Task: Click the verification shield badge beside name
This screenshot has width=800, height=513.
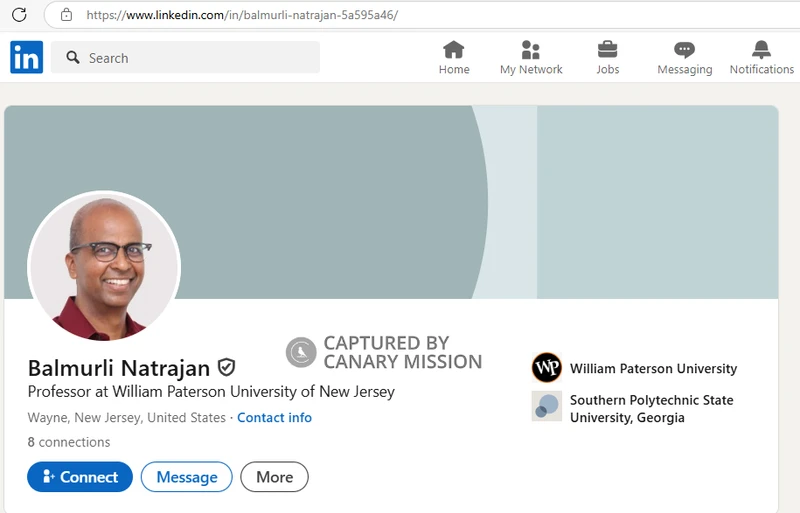Action: pos(226,368)
